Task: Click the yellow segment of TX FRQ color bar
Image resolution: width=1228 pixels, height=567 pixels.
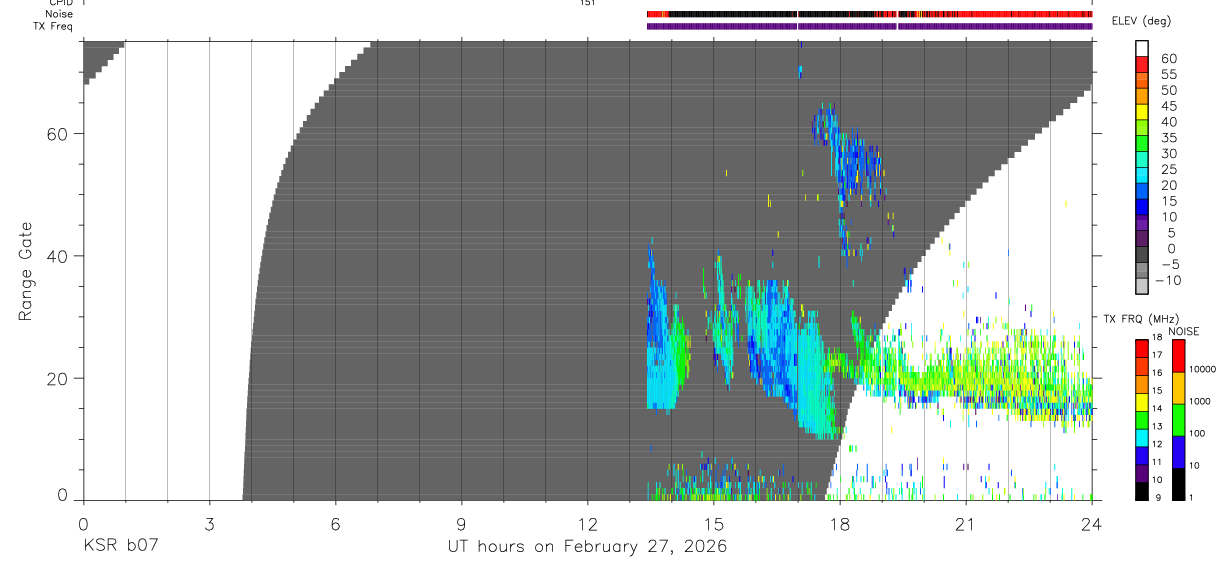Action: coord(1142,403)
